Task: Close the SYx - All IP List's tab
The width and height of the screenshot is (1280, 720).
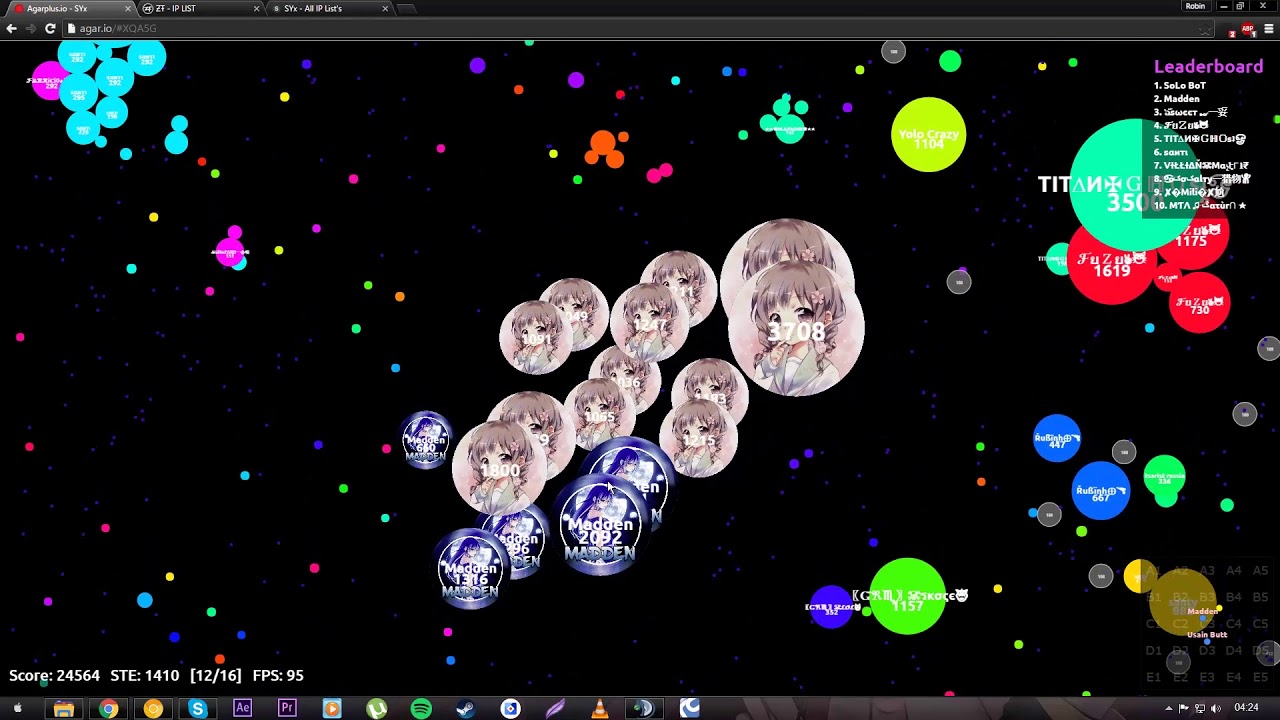Action: 385,8
